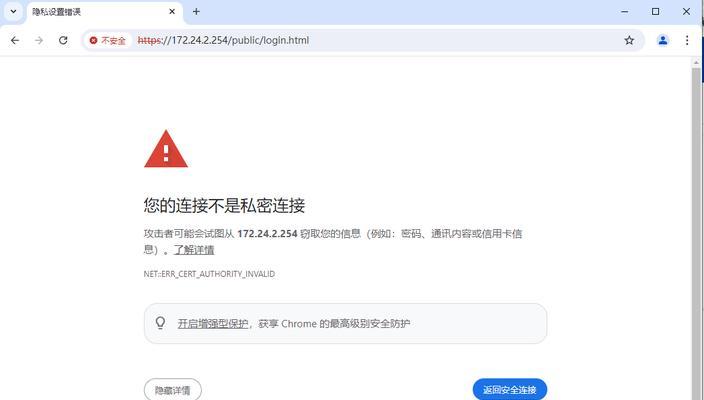The width and height of the screenshot is (704, 400).
Task: Click the 隐藏详情 button
Action: coord(172,390)
